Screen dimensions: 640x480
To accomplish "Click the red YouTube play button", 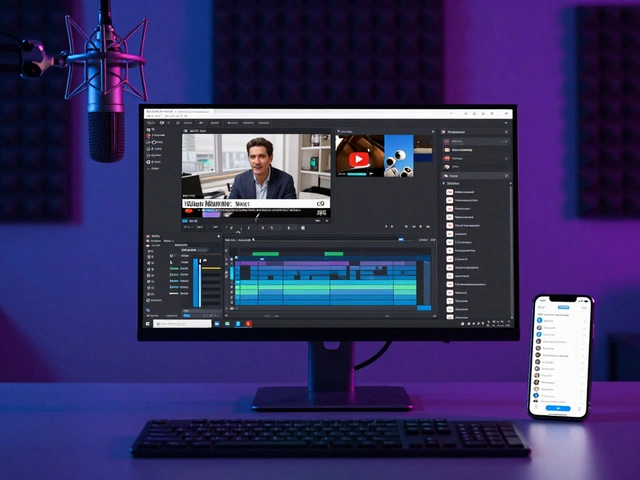I will click(x=359, y=159).
